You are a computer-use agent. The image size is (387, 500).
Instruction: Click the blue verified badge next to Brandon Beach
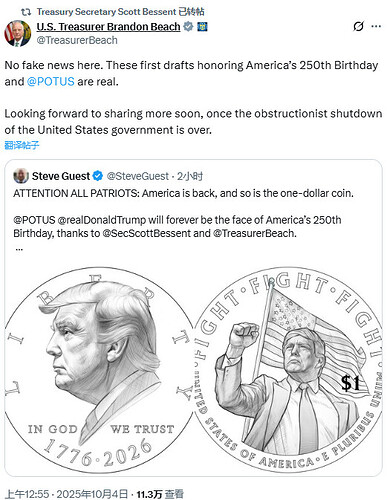[188, 26]
